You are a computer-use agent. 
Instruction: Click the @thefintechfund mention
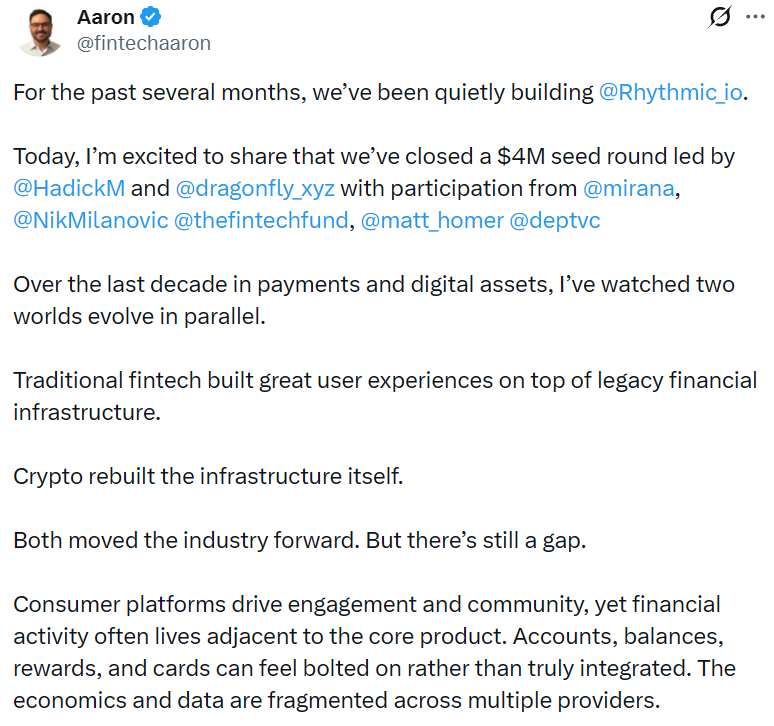262,220
